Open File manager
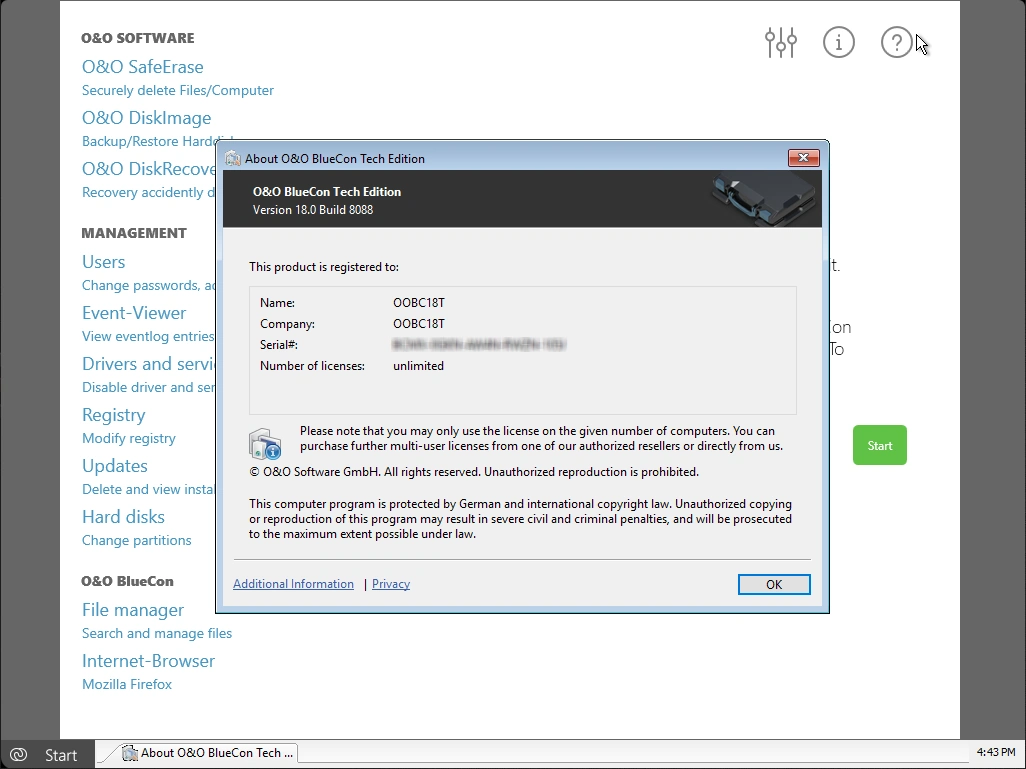1026x769 pixels. [133, 610]
